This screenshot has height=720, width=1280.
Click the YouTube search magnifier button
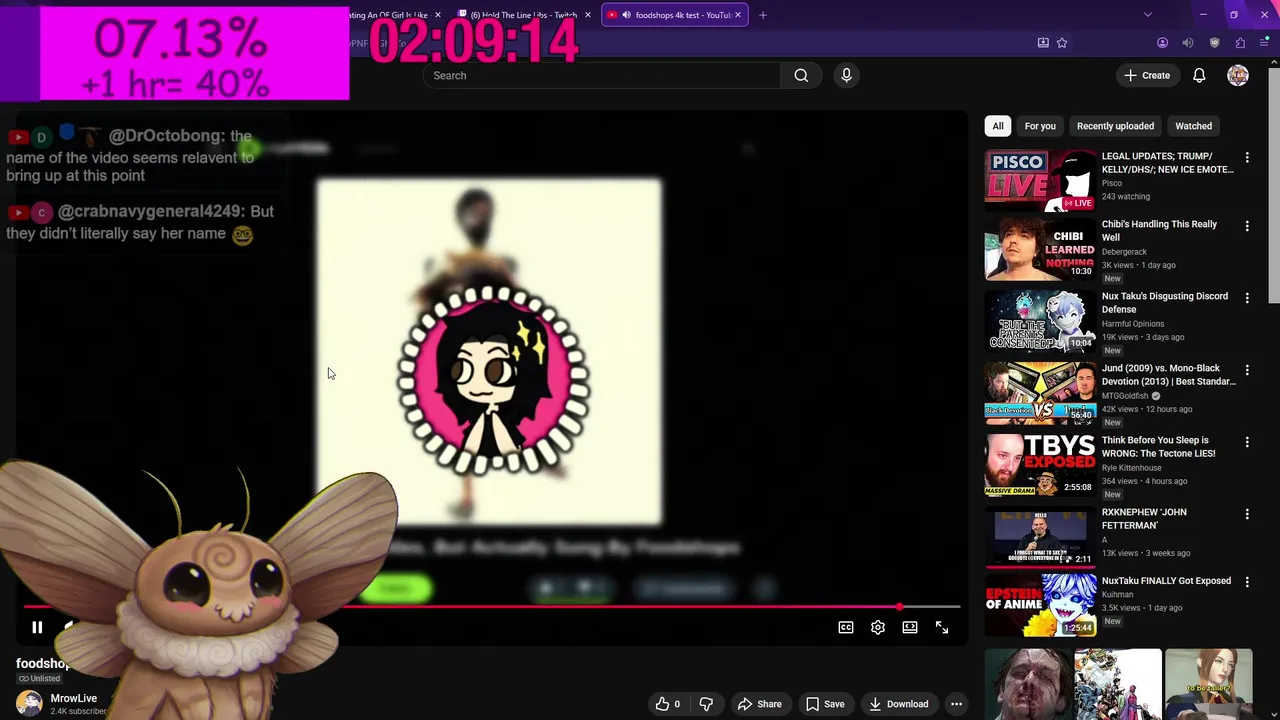tap(801, 75)
